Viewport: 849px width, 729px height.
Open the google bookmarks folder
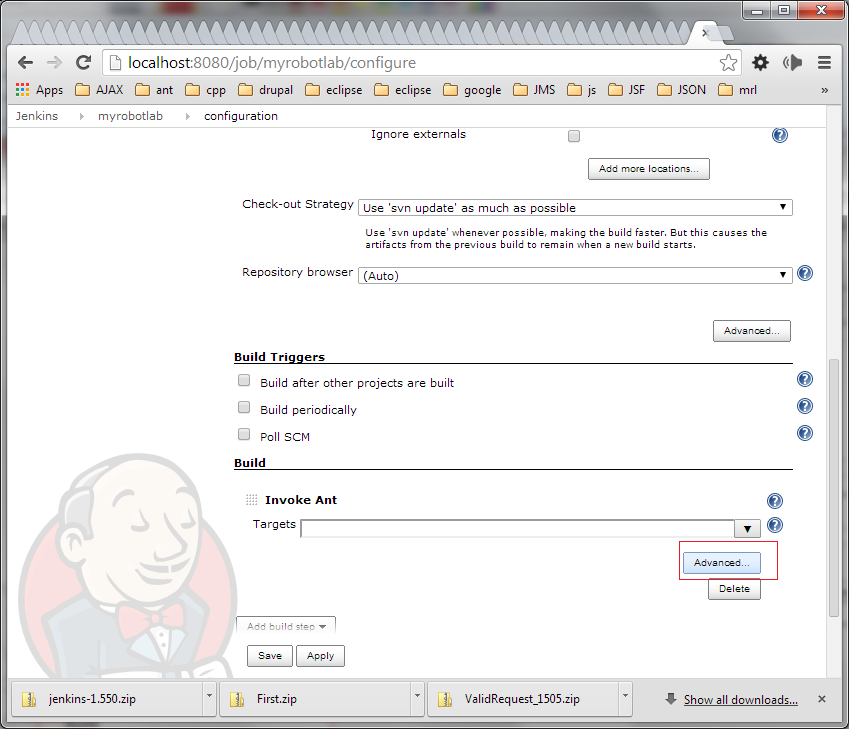pyautogui.click(x=472, y=90)
